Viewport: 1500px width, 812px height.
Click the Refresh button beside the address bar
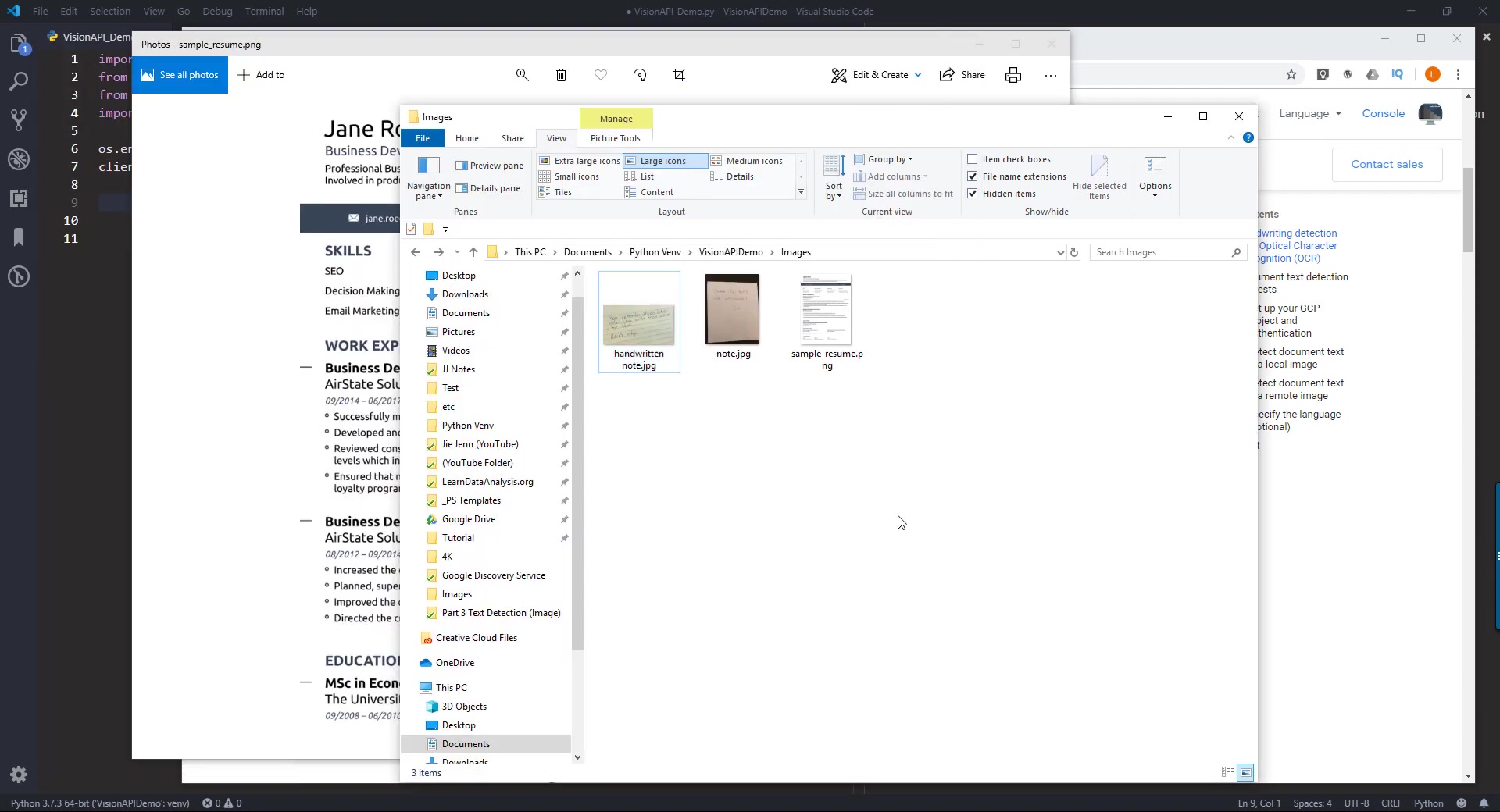pos(1074,252)
